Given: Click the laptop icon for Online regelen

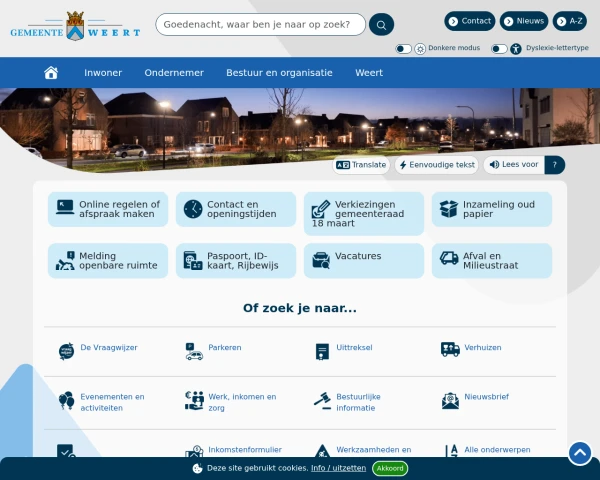Looking at the screenshot, I should 65,207.
